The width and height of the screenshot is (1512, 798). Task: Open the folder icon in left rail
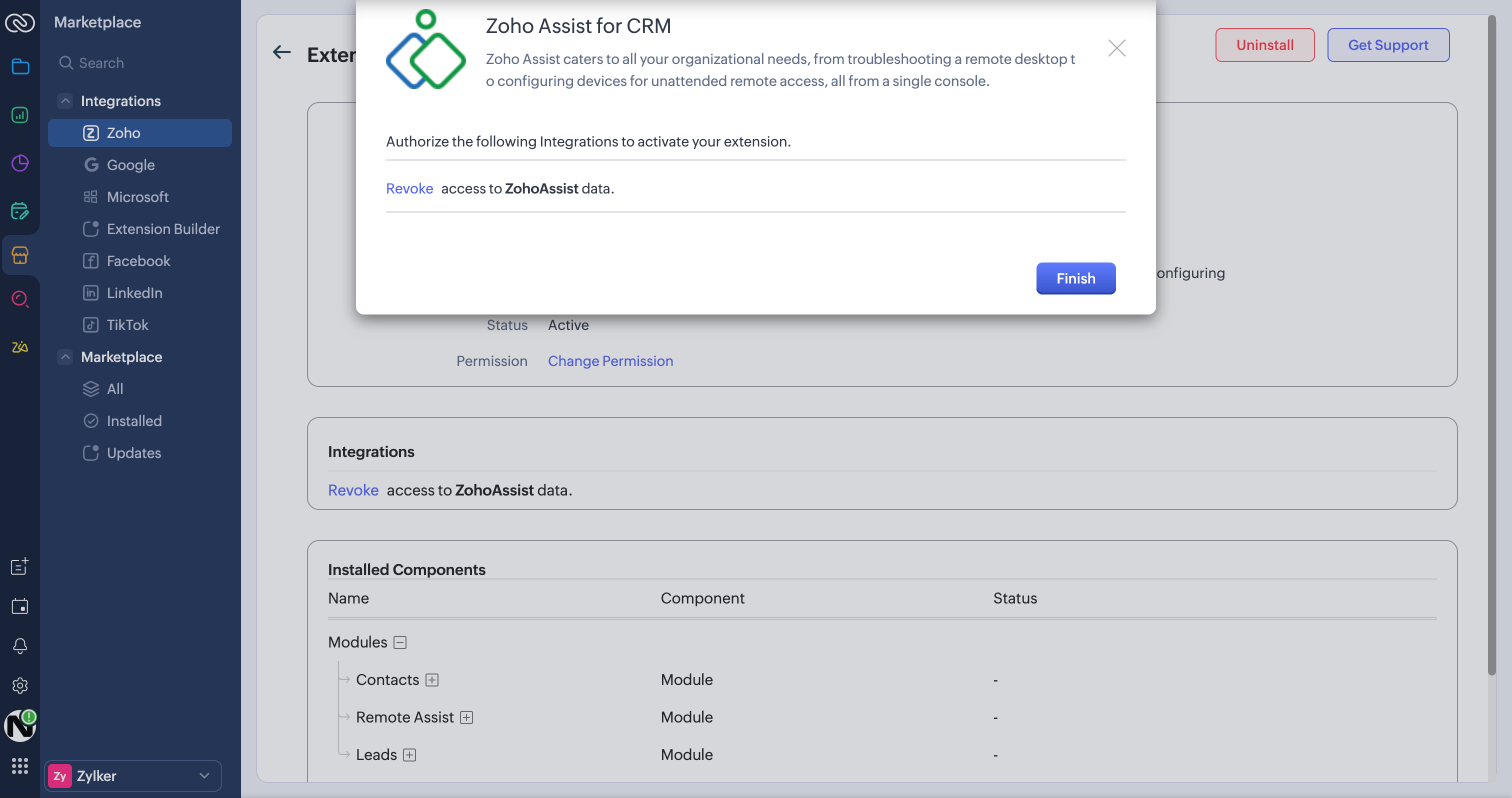point(20,66)
